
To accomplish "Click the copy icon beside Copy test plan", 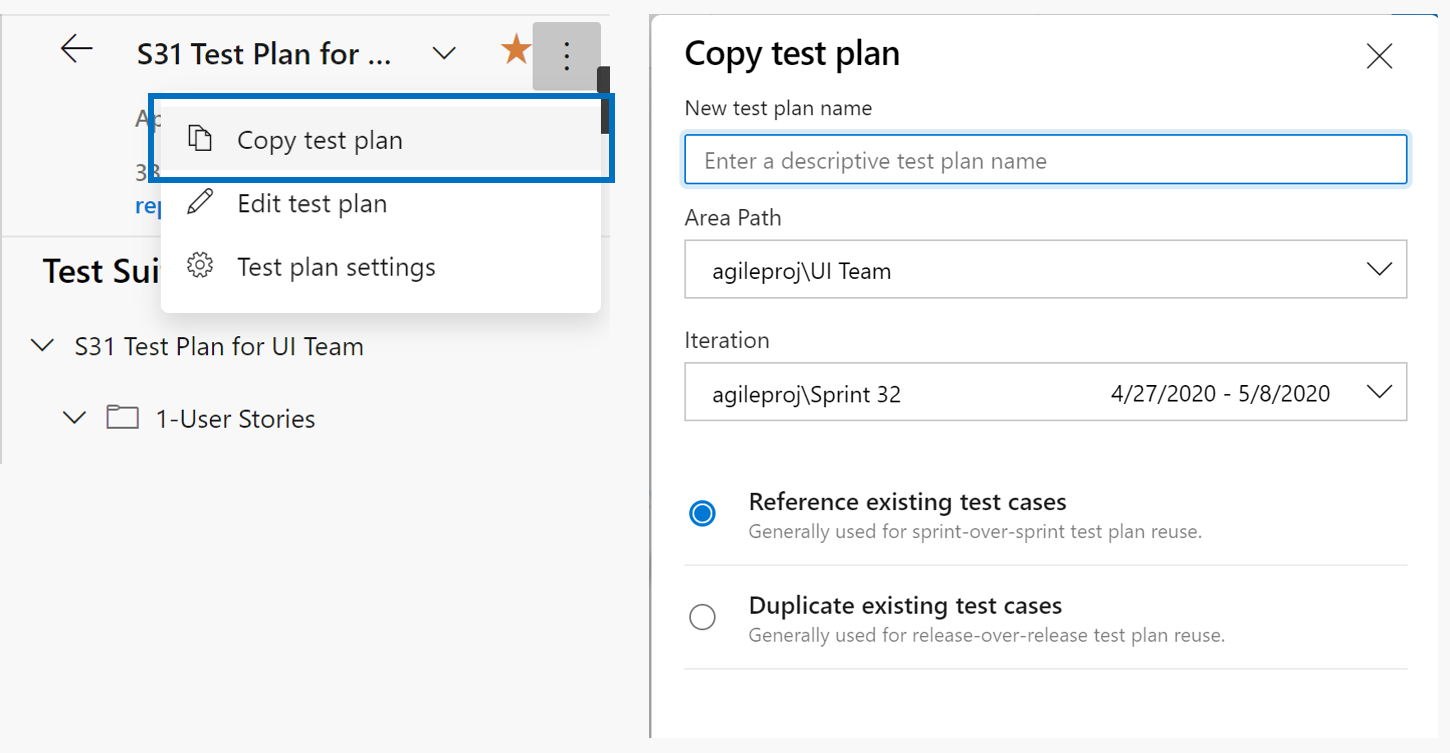I will coord(200,140).
